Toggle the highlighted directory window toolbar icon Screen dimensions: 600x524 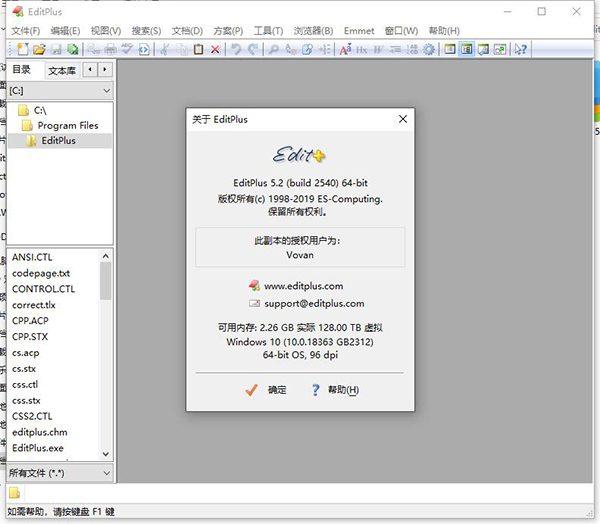click(466, 49)
